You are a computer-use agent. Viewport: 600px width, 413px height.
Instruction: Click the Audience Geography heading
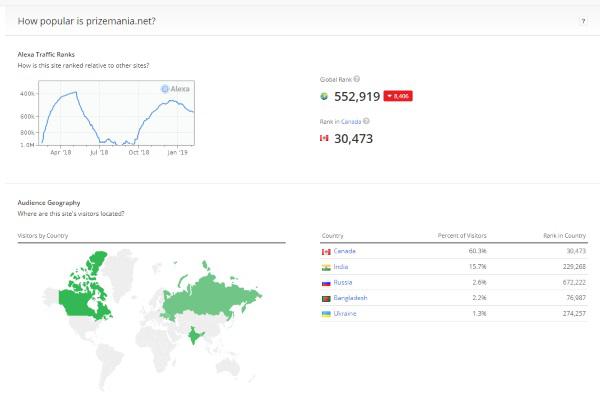pyautogui.click(x=49, y=202)
